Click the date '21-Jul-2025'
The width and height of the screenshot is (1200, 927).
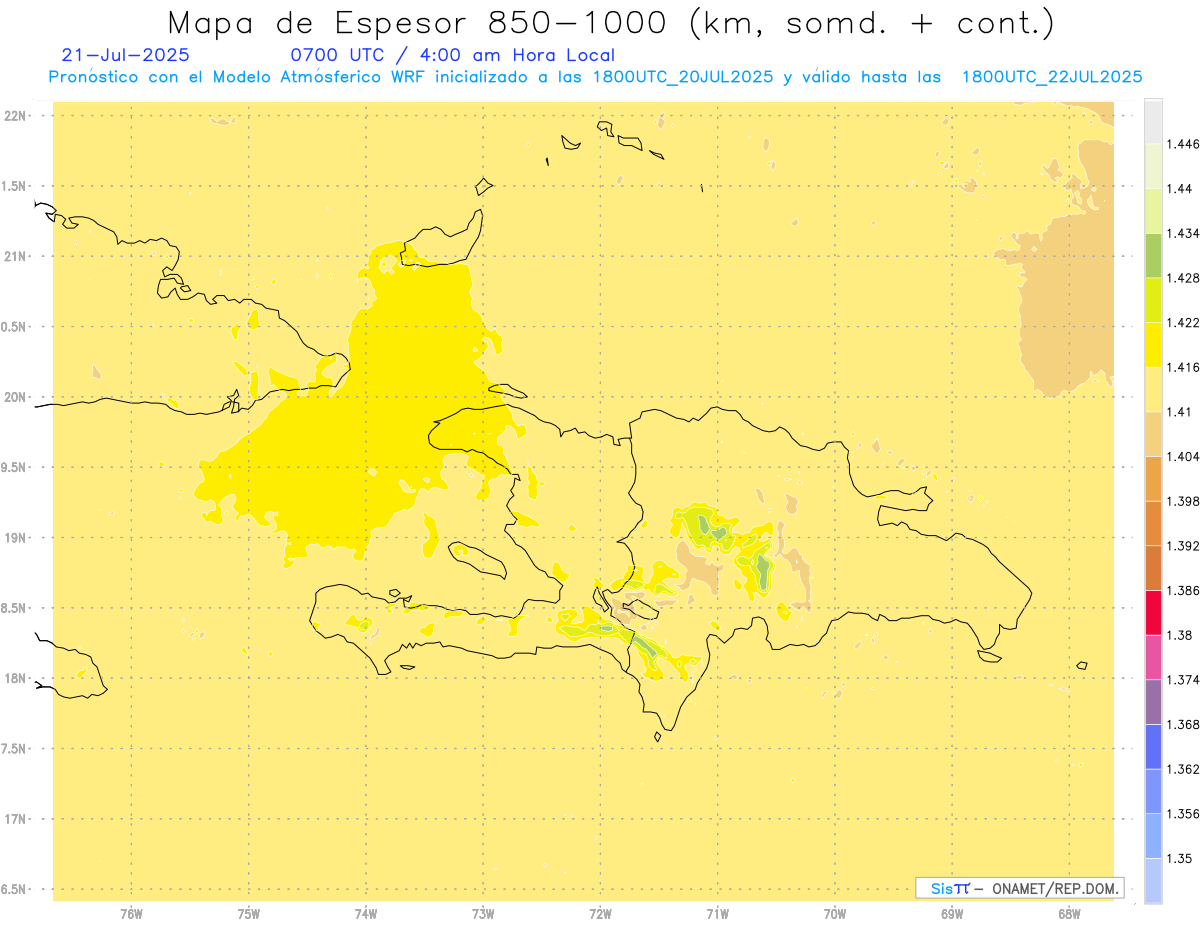click(125, 55)
